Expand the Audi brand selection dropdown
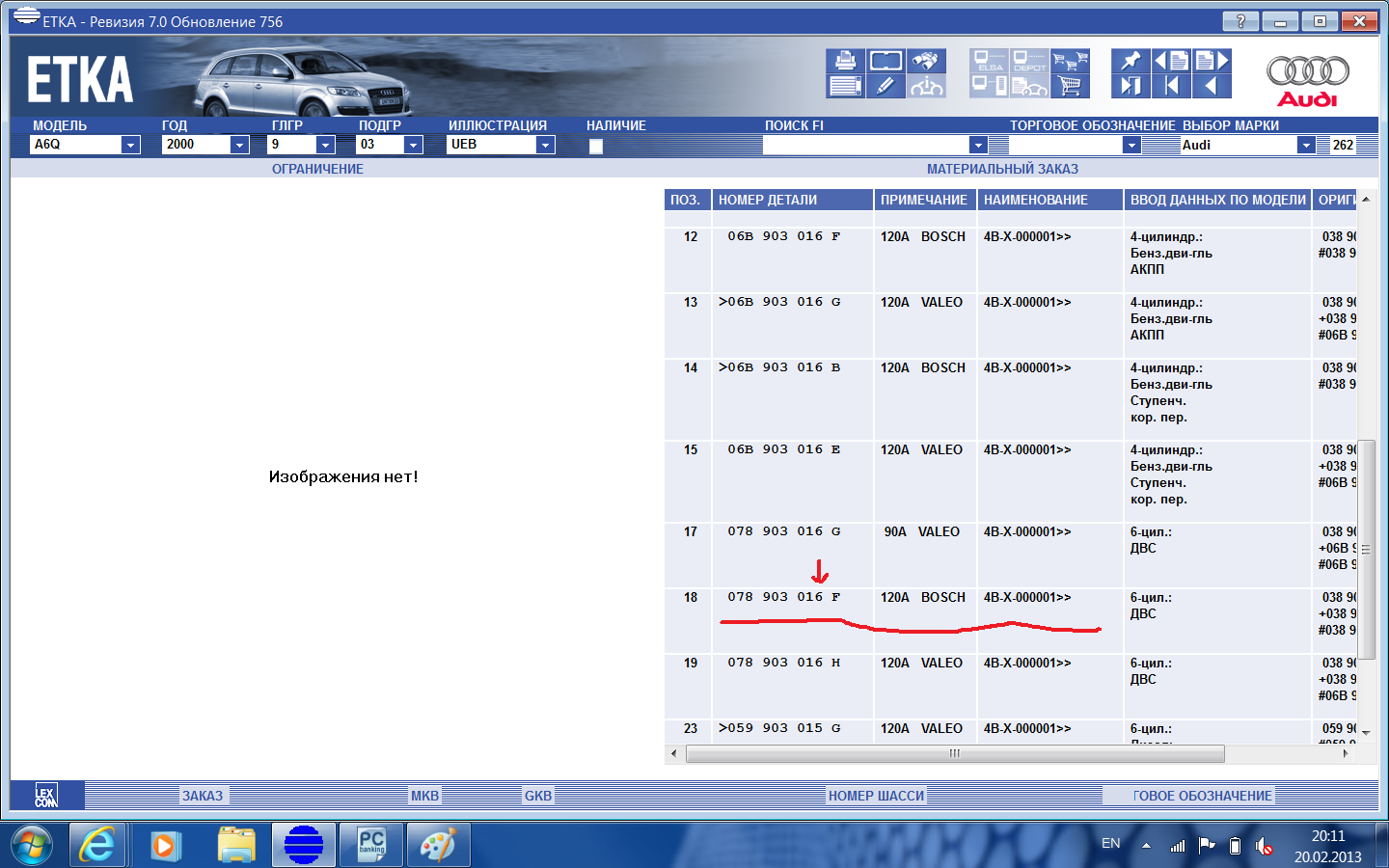 [x=1305, y=145]
